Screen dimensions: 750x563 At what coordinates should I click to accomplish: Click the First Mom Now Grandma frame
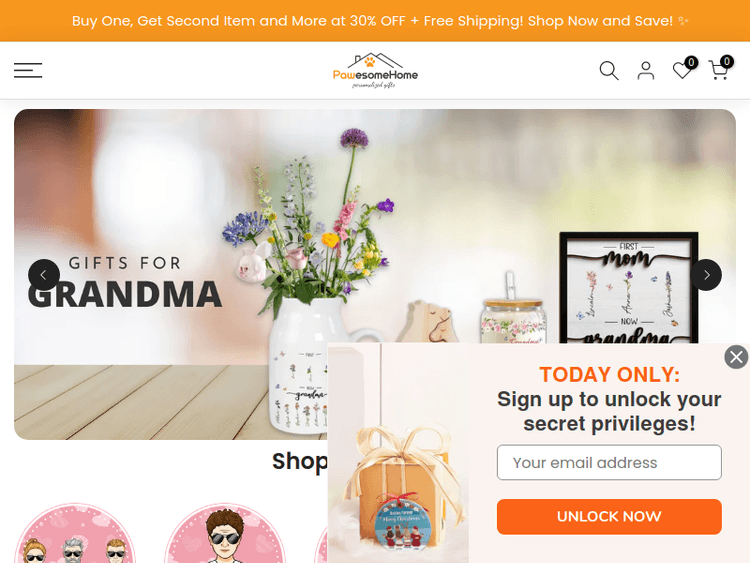pyautogui.click(x=629, y=288)
